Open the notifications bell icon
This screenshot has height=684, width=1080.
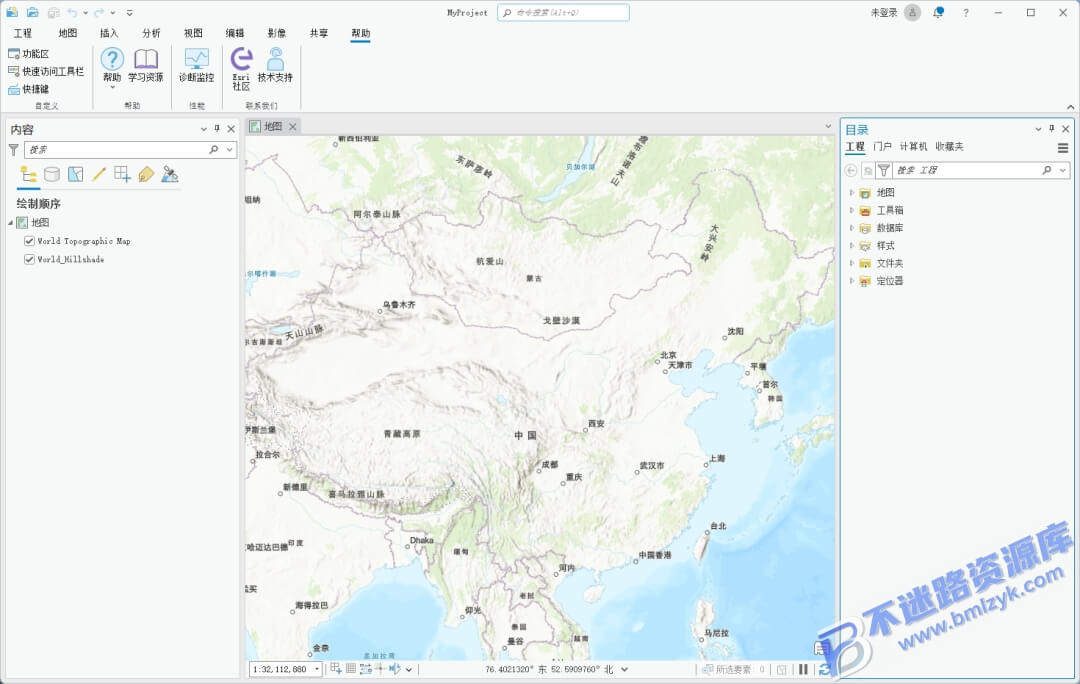coord(938,12)
